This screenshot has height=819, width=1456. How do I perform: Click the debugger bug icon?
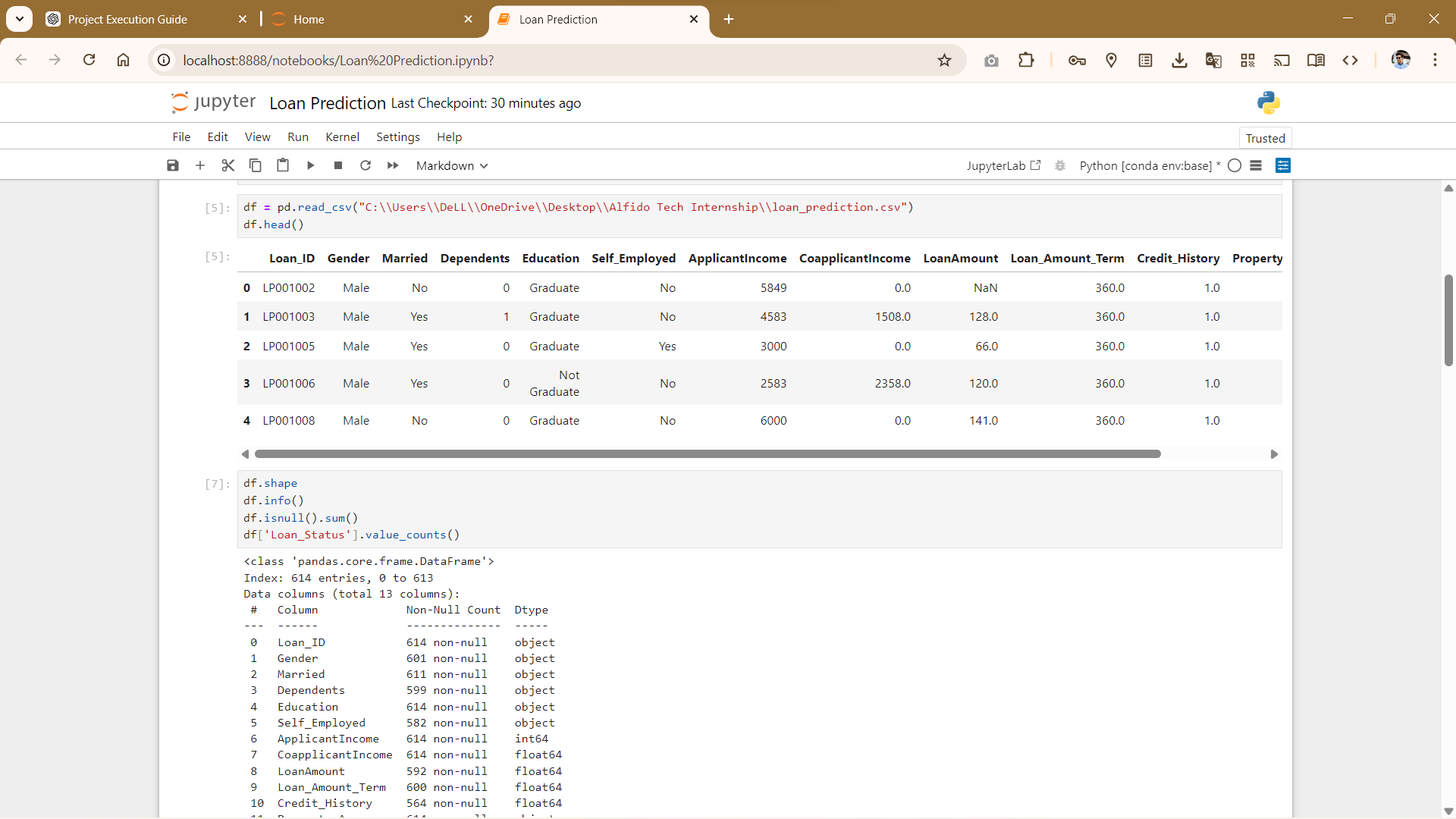coord(1059,165)
